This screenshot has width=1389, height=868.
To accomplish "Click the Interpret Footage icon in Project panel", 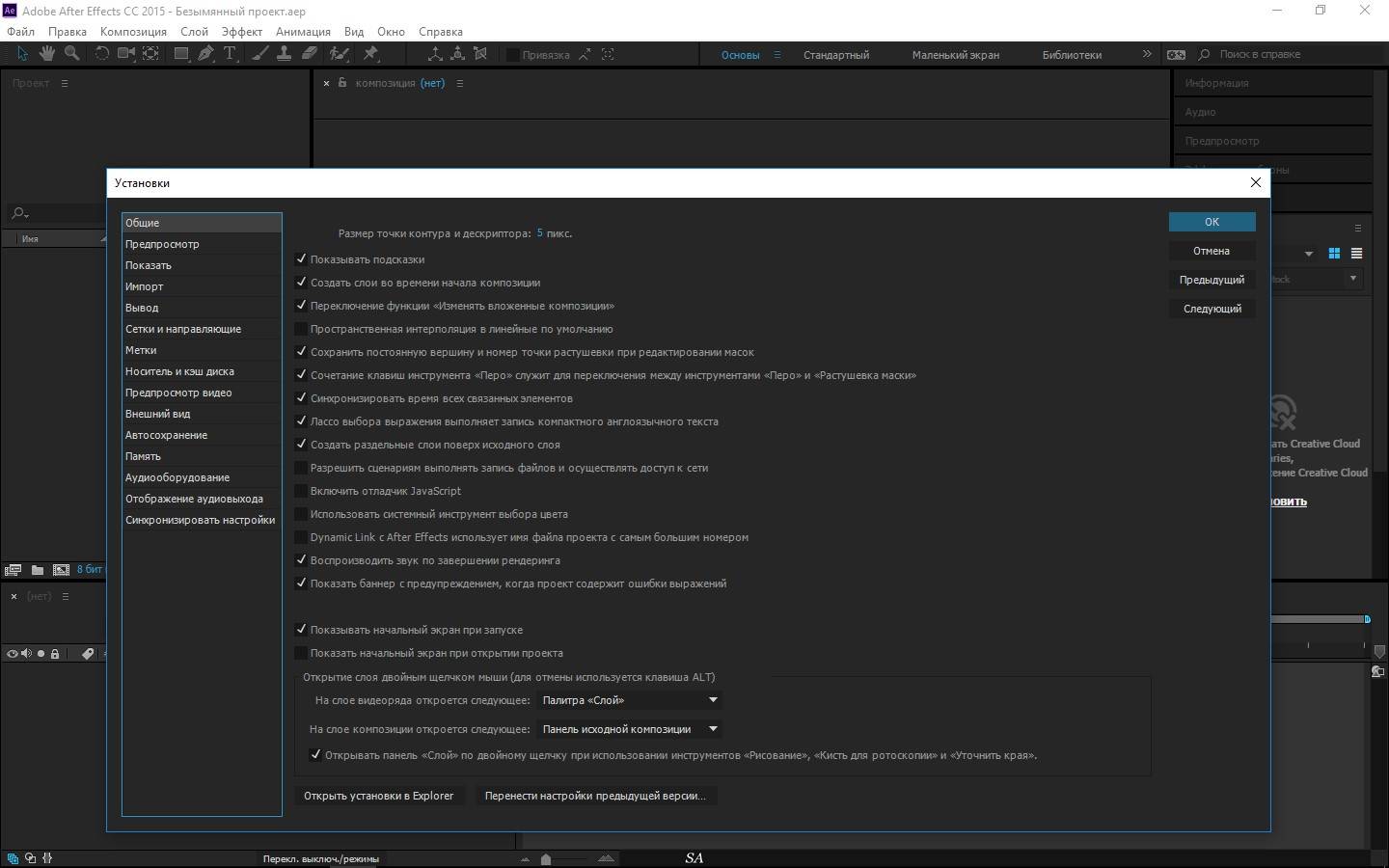I will coord(13,570).
